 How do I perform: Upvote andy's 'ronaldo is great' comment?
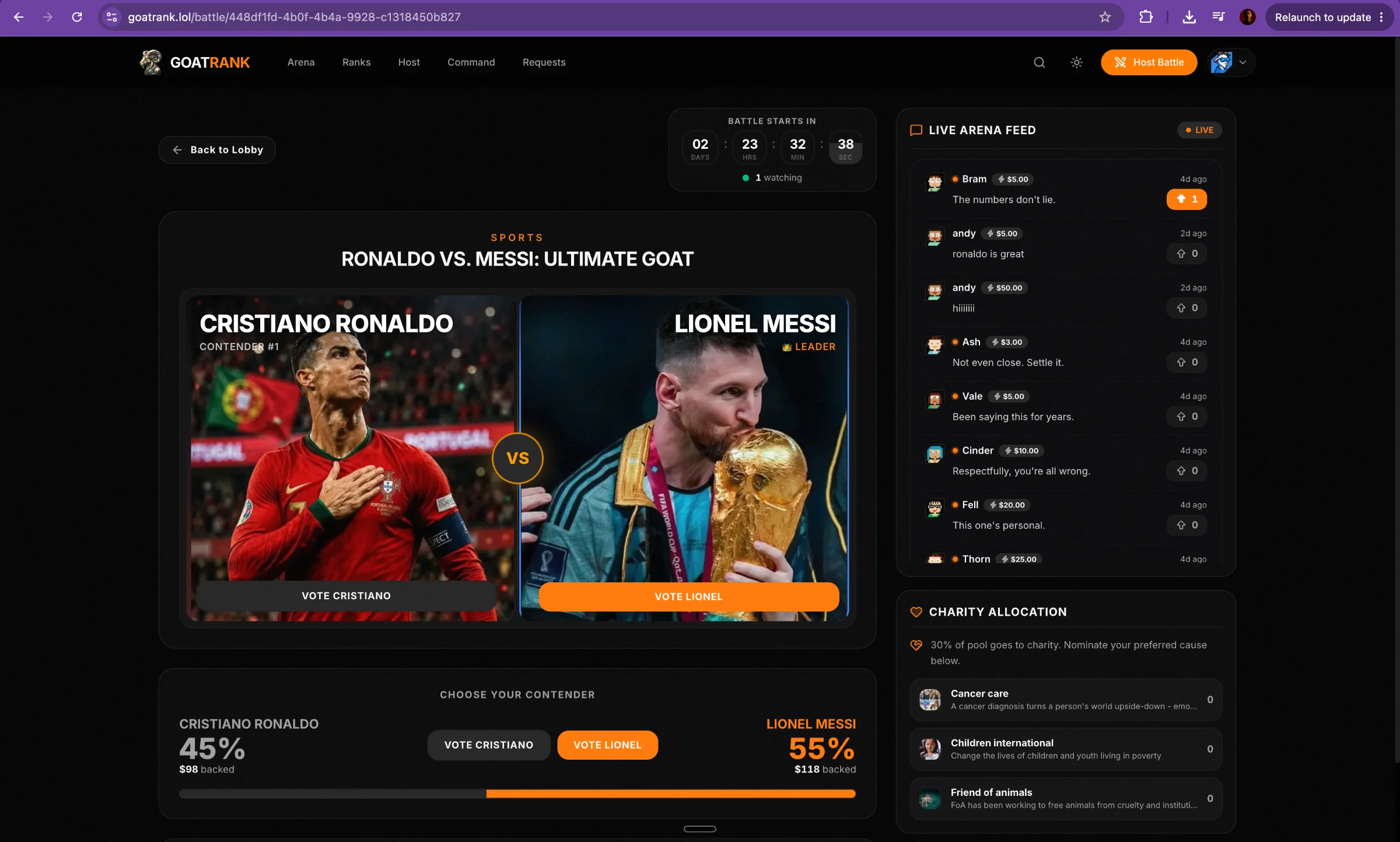[1186, 253]
